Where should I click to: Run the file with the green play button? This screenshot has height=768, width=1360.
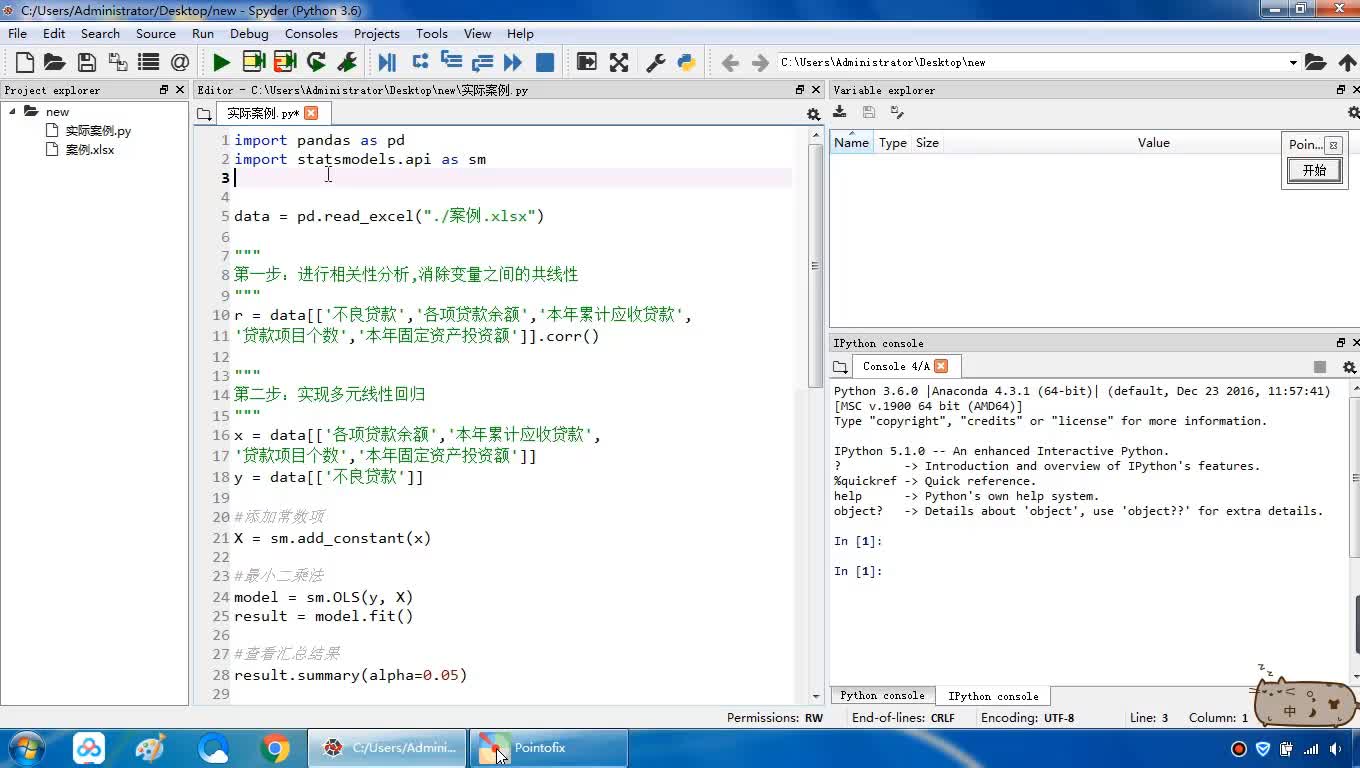pyautogui.click(x=221, y=63)
